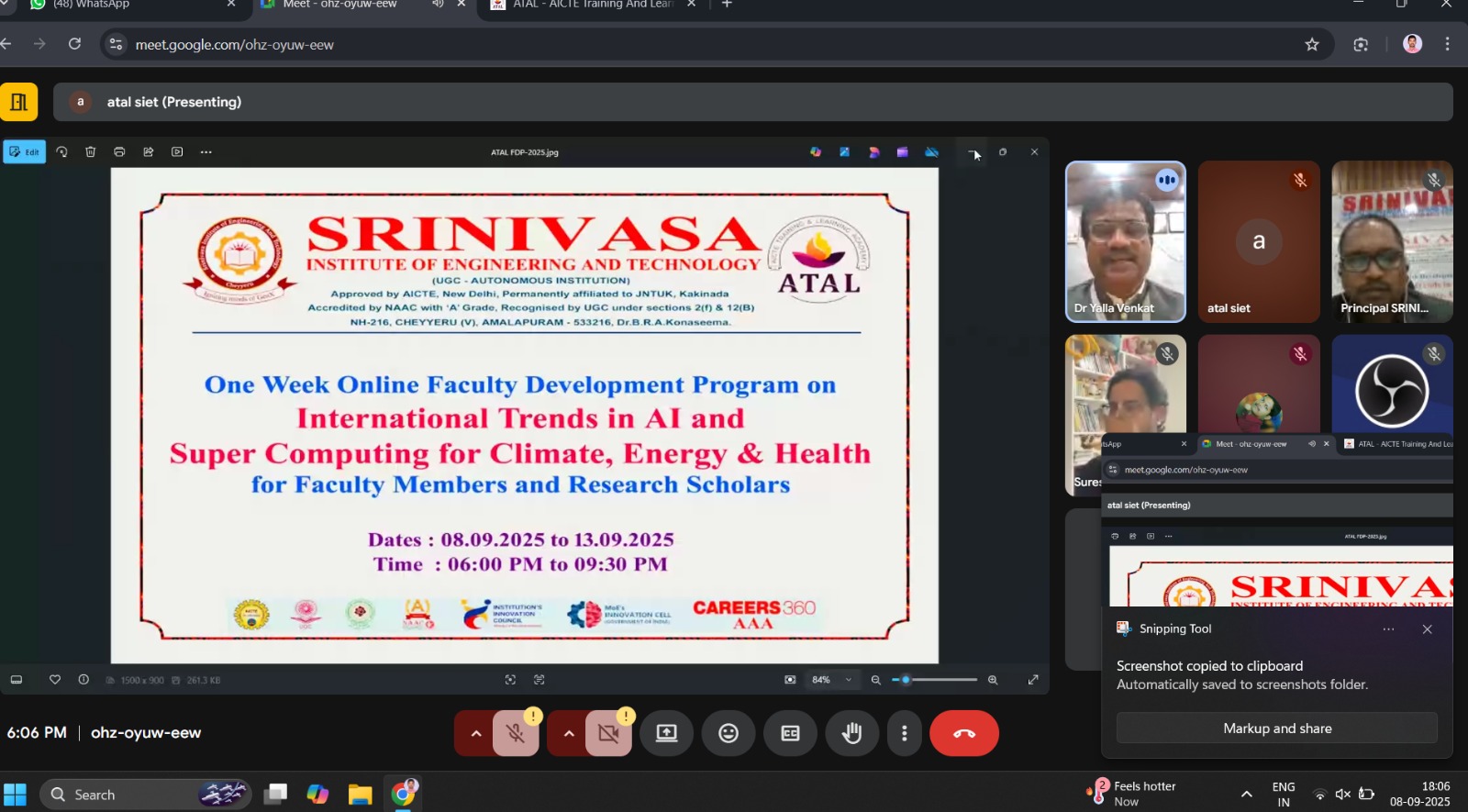The image size is (1468, 812).
Task: Click the atal siet participant tile
Action: pyautogui.click(x=1259, y=242)
